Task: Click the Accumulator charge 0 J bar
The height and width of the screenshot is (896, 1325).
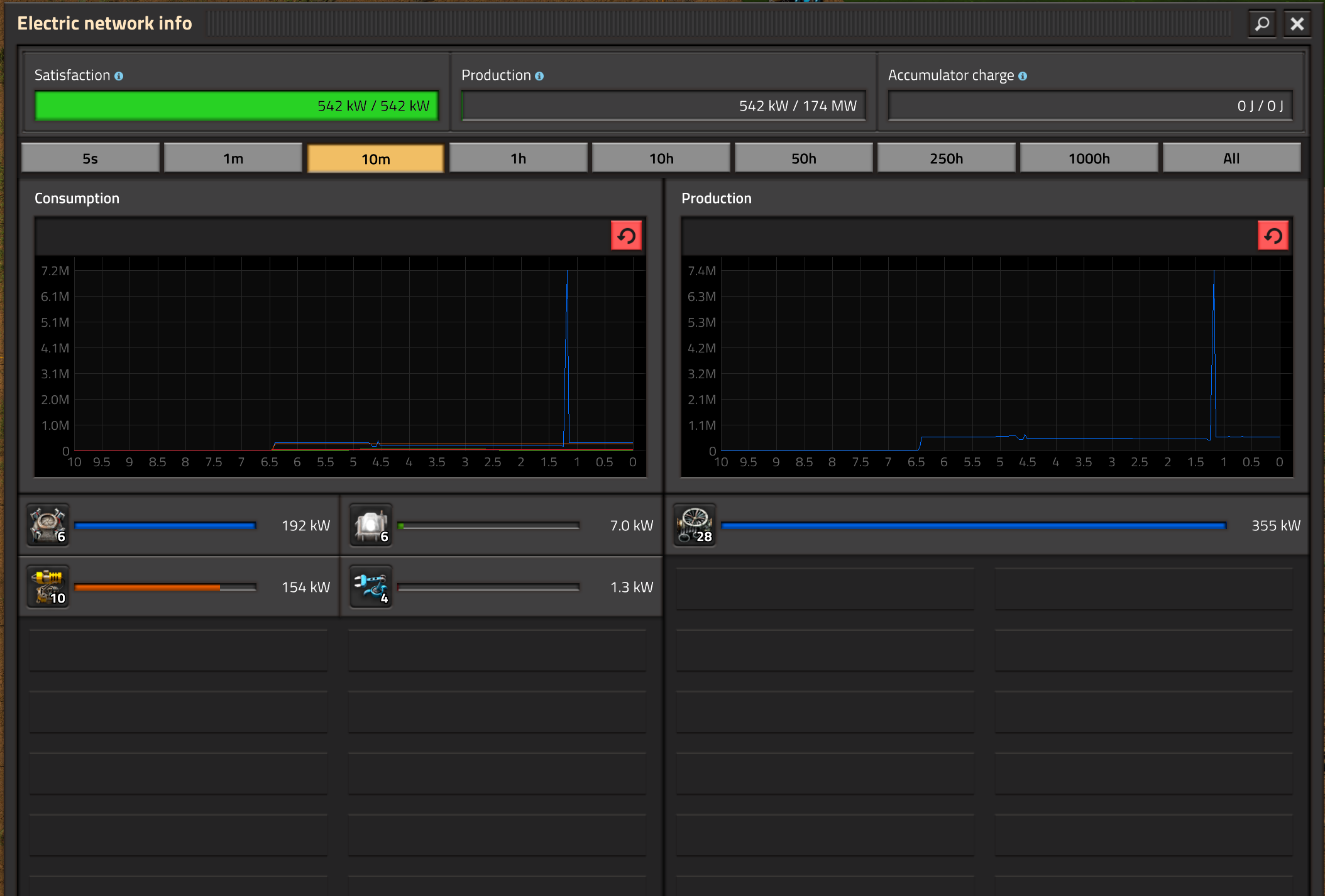Action: 1091,106
